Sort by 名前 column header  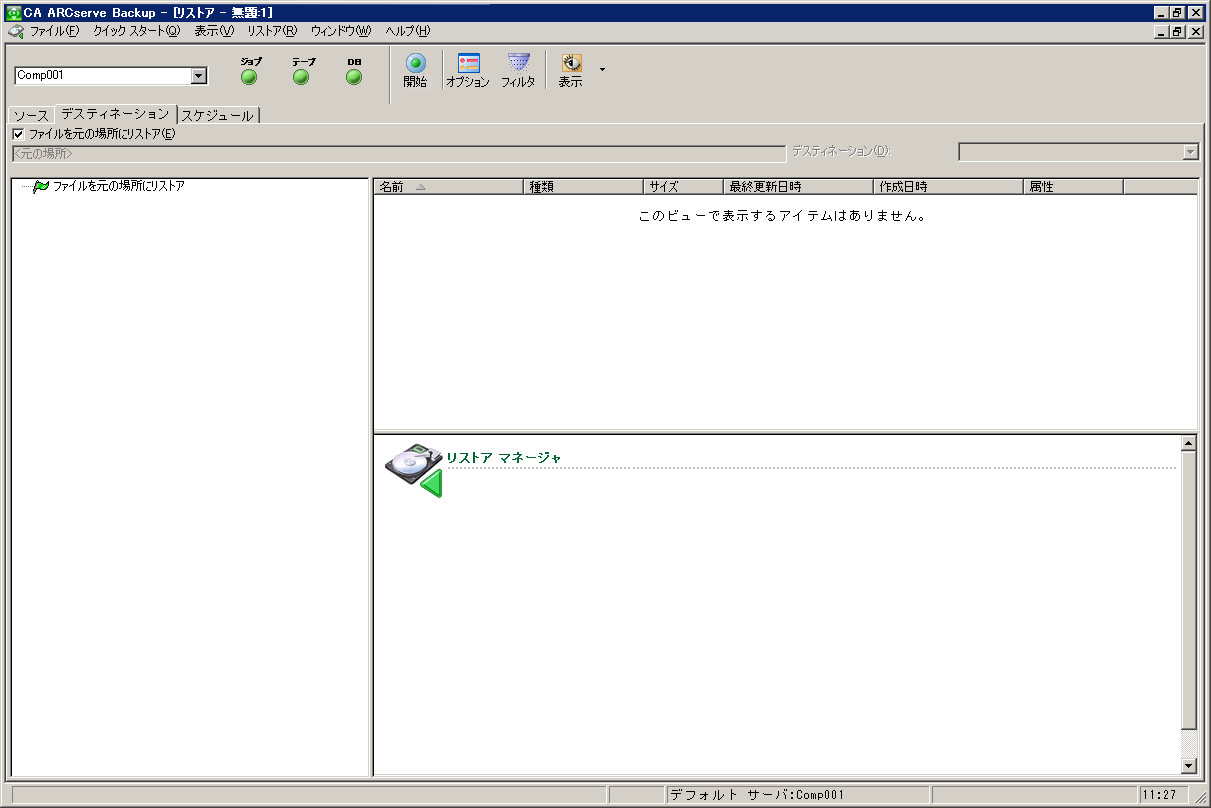[x=448, y=187]
